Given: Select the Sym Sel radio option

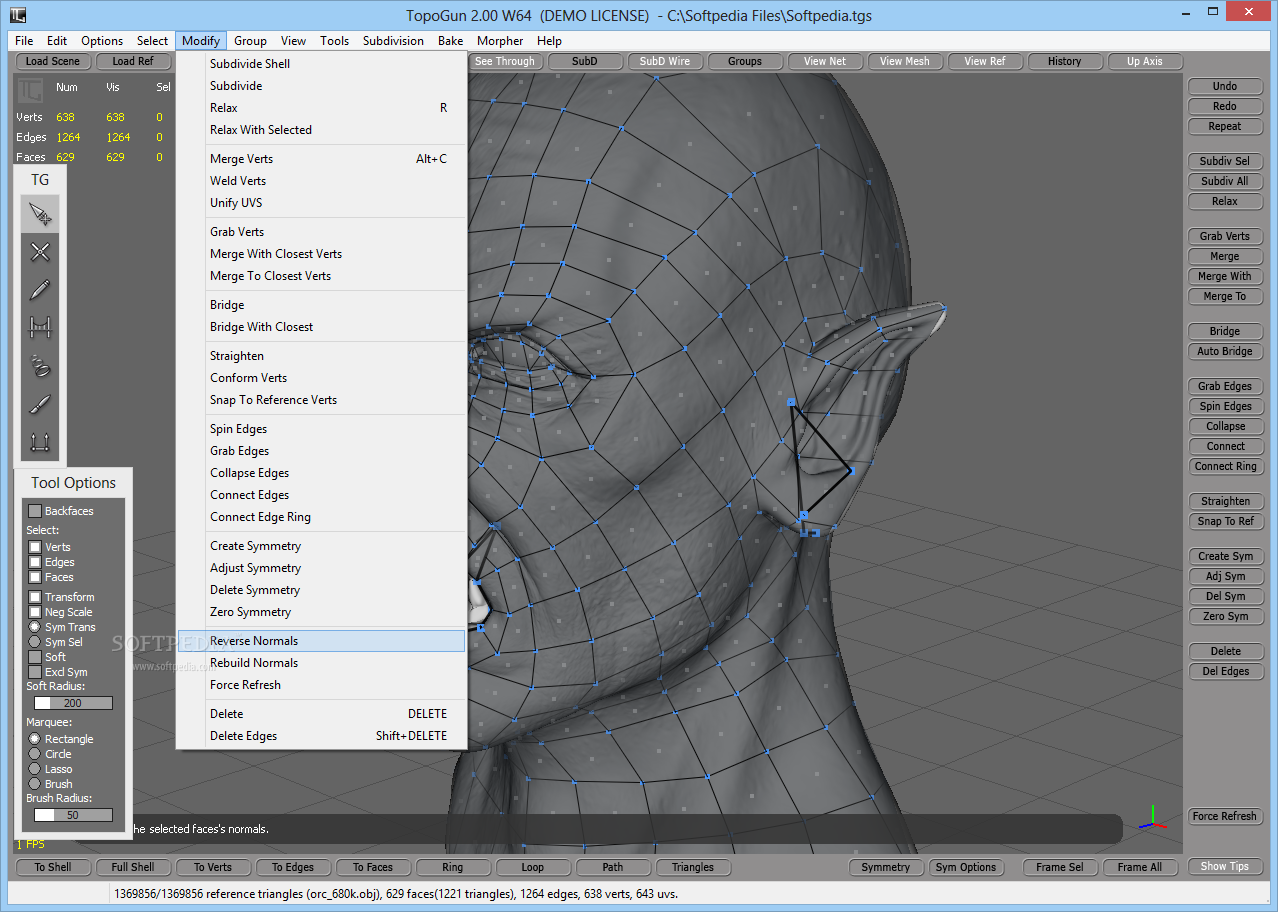Looking at the screenshot, I should pos(35,642).
